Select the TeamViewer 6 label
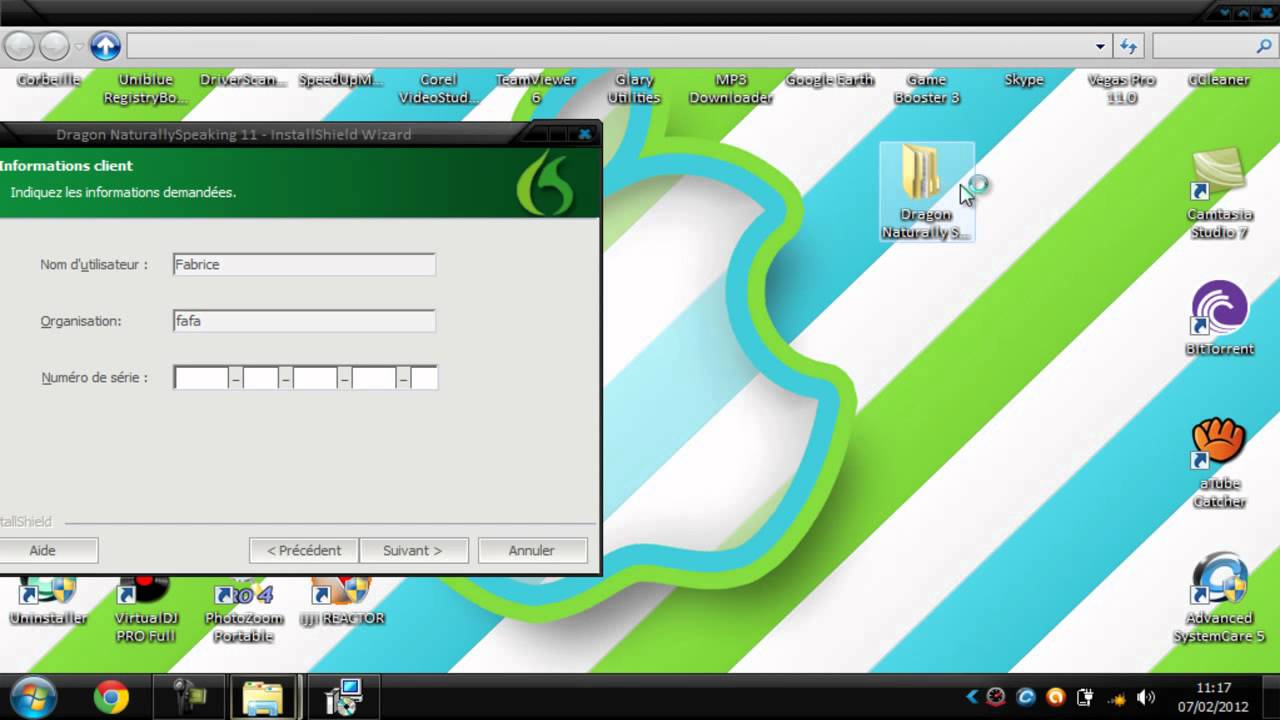This screenshot has height=720, width=1280. click(x=536, y=89)
